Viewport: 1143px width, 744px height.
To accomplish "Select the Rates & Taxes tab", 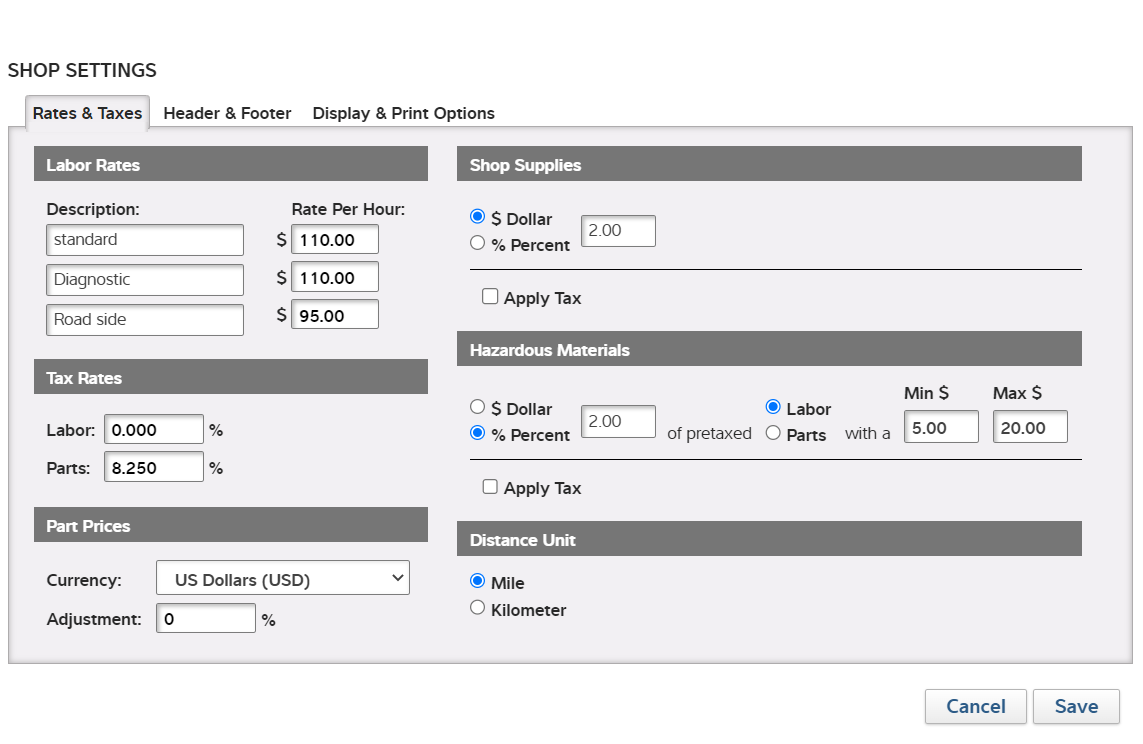I will pos(88,113).
